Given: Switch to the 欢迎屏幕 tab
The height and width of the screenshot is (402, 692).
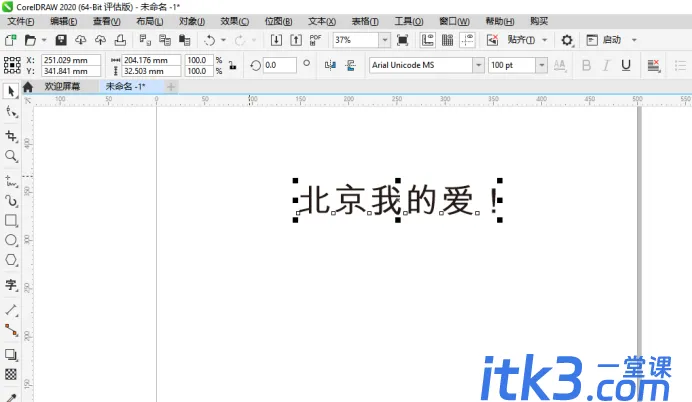Looking at the screenshot, I should (x=62, y=86).
